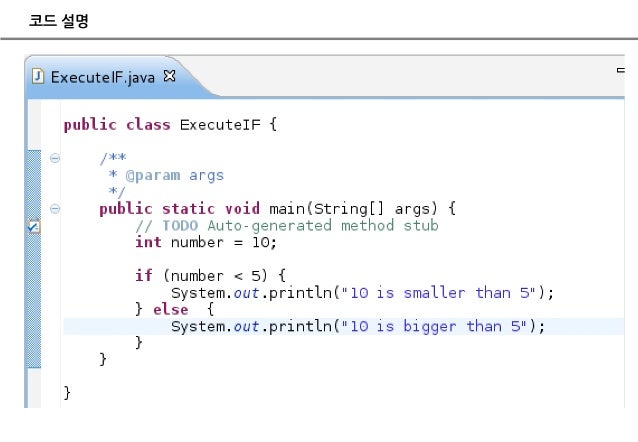This screenshot has height=442, width=638.
Task: Place cursor in 'int number = 10;' line
Action: click(206, 243)
